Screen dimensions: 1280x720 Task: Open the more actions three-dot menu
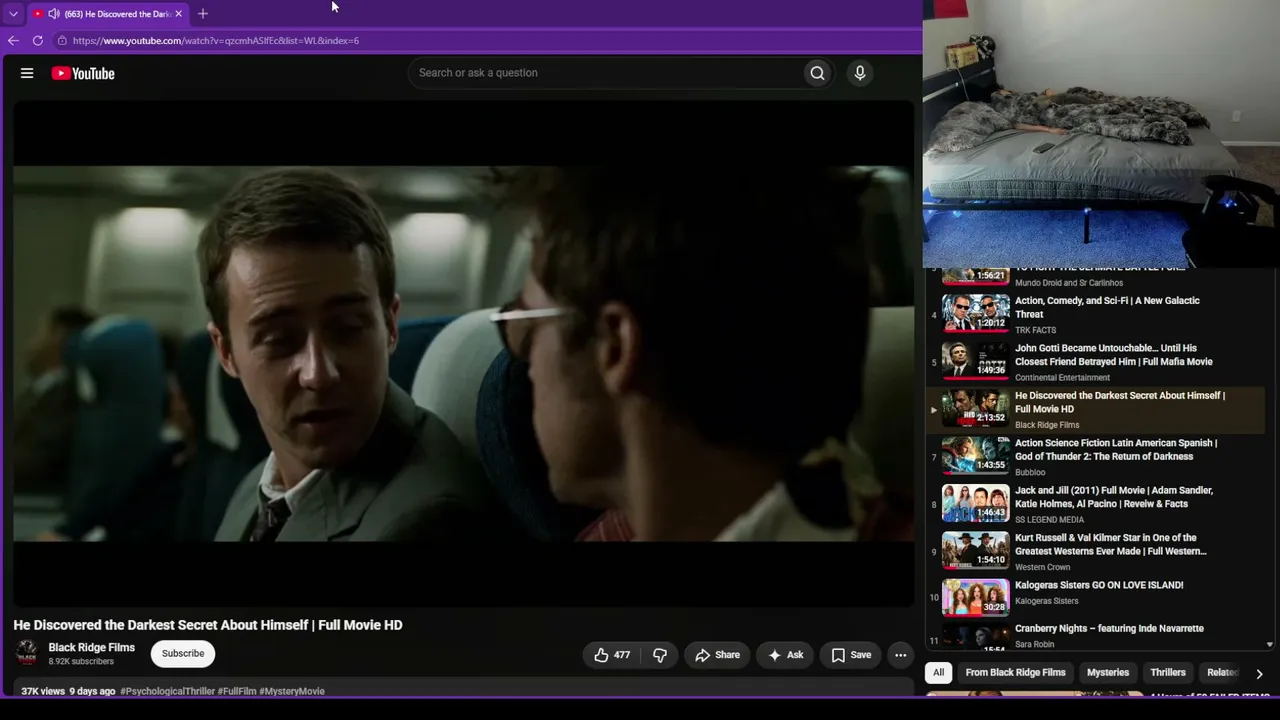click(x=900, y=655)
